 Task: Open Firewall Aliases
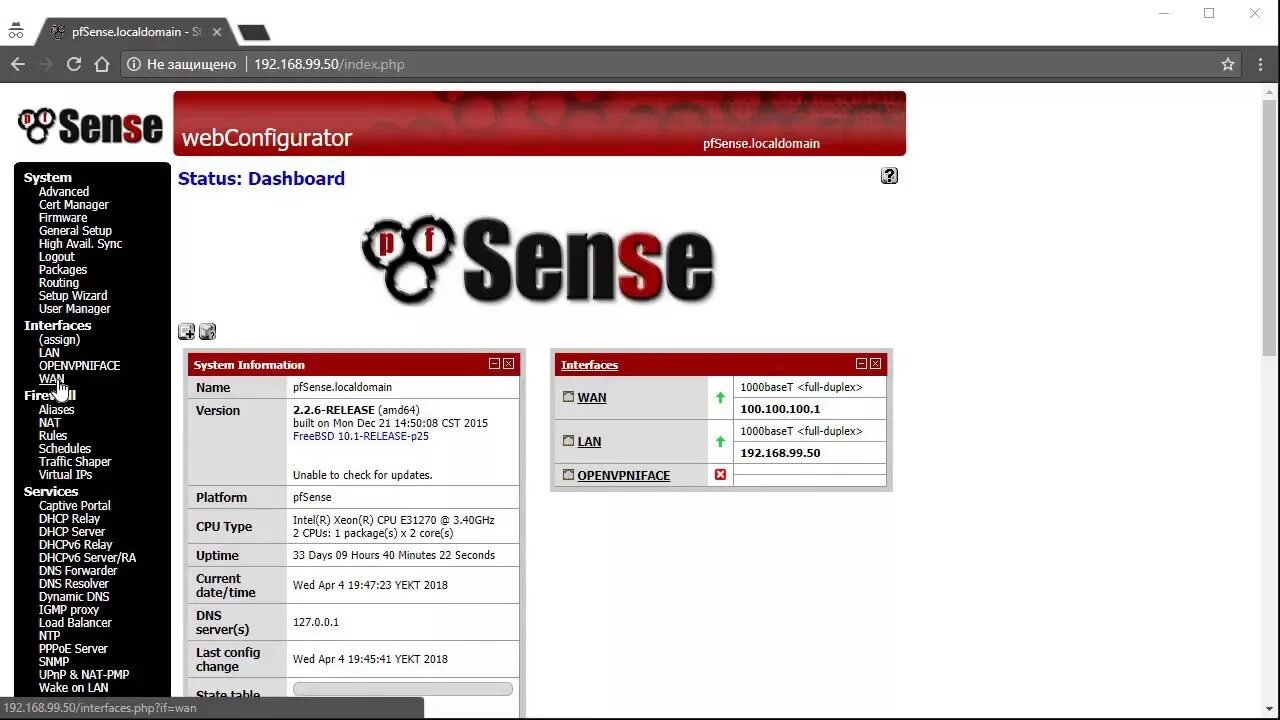pos(56,410)
